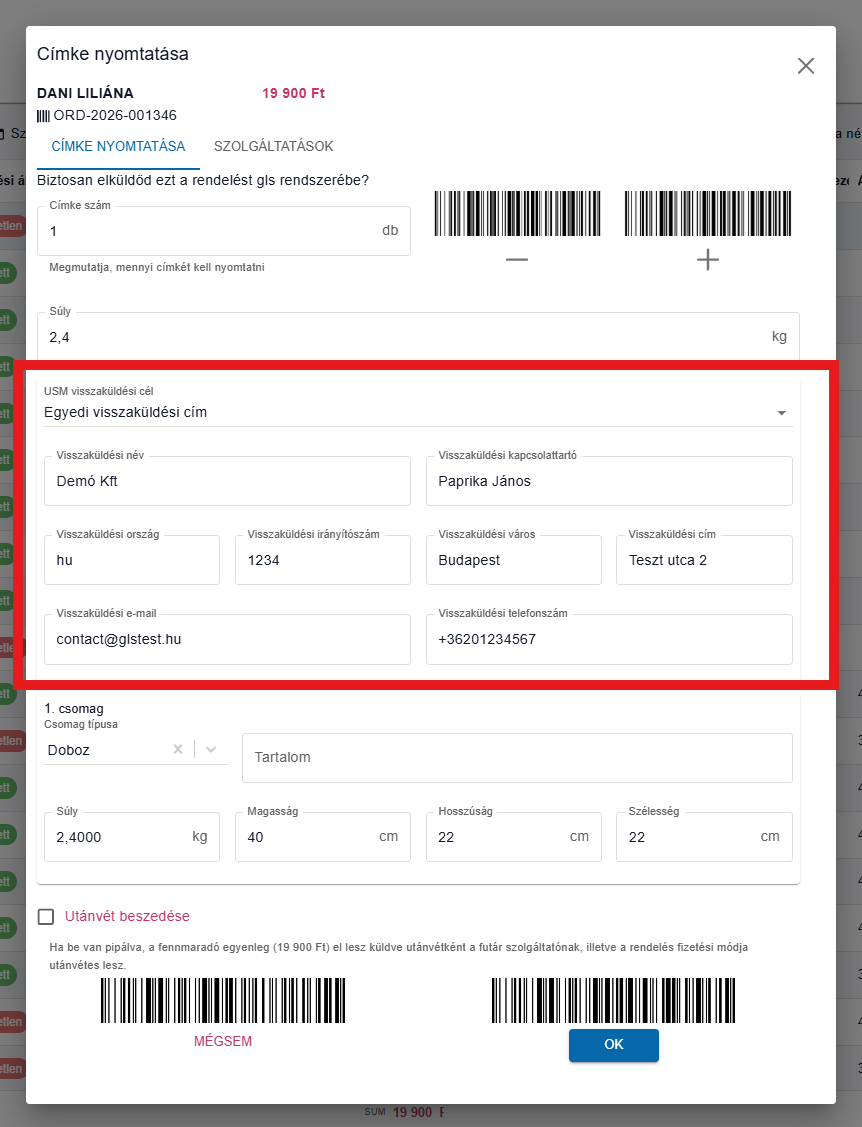Click the barcode icon beside ORD-2026-001346
Viewport: 862px width, 1127px height.
tap(43, 116)
